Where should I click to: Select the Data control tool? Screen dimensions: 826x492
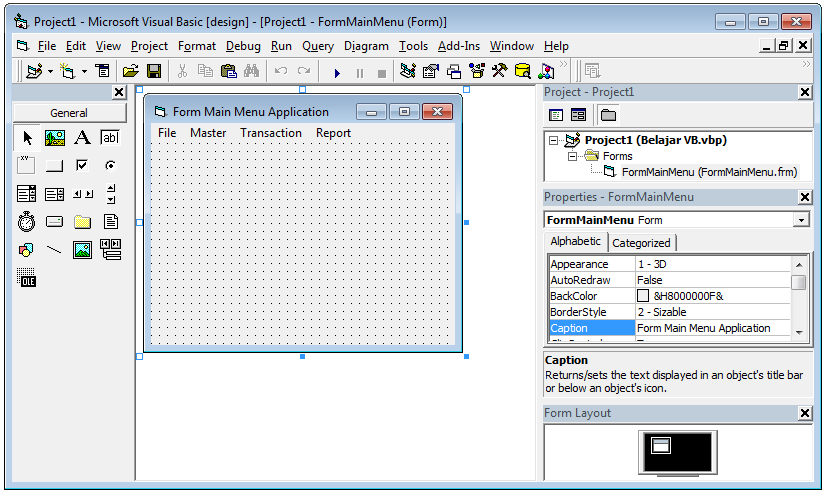click(x=111, y=250)
